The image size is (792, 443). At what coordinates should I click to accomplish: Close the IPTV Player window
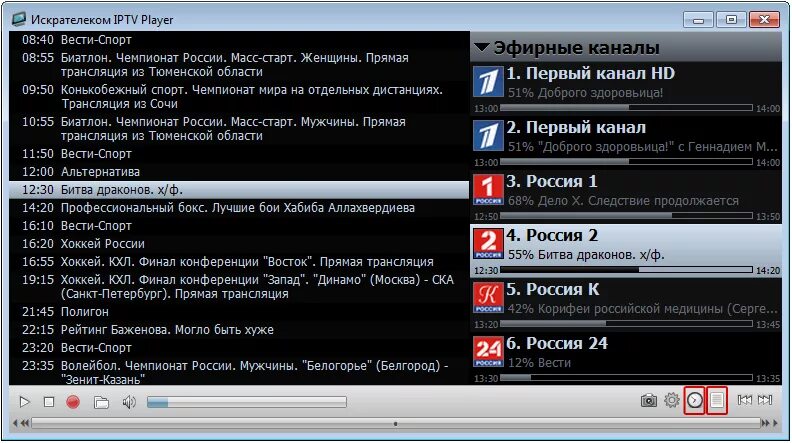coord(764,20)
